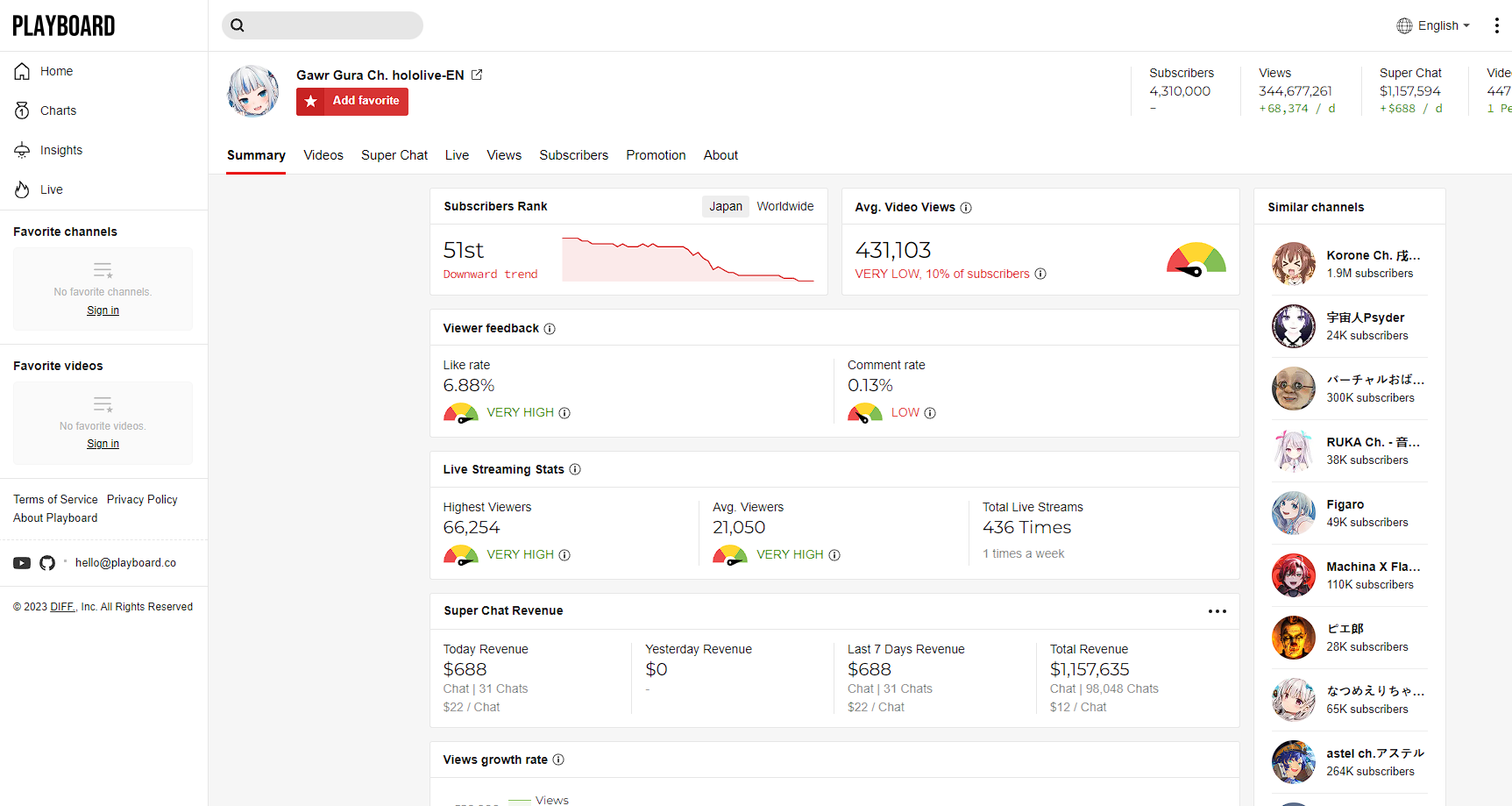Click Live Streaming Stats info icon
1512x806 pixels.
tap(575, 469)
